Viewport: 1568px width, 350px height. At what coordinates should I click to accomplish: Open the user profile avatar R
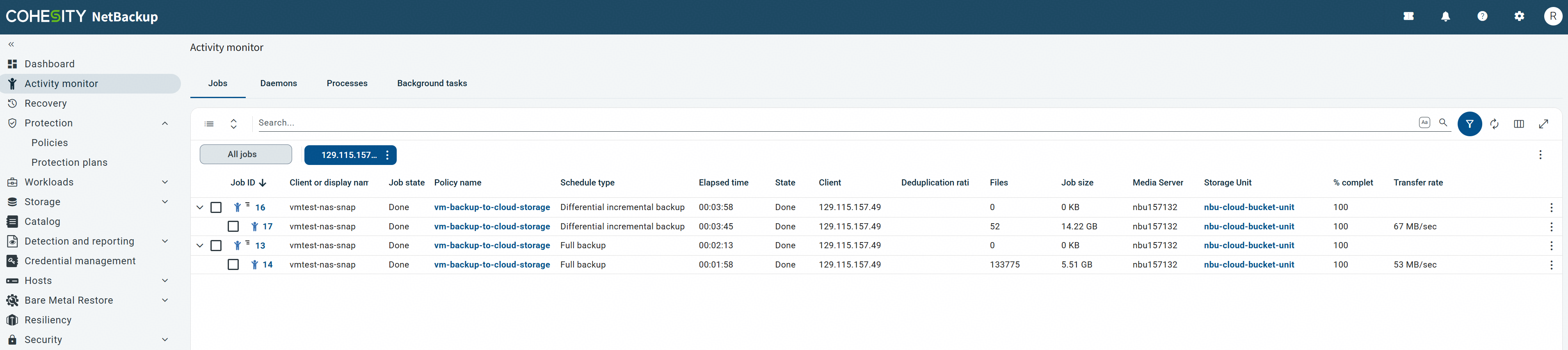[x=1553, y=16]
